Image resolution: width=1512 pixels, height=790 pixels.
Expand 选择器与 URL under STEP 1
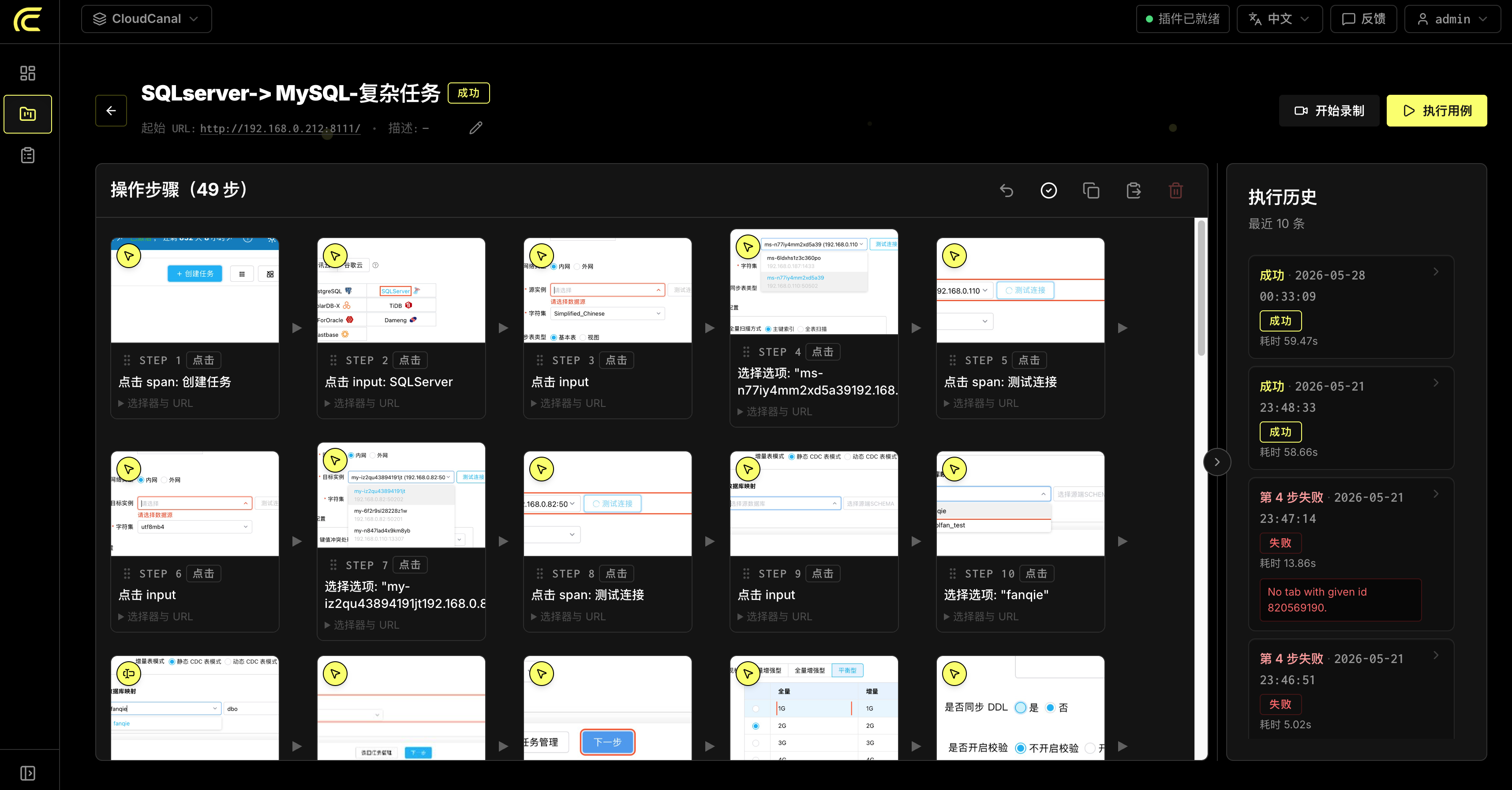156,403
